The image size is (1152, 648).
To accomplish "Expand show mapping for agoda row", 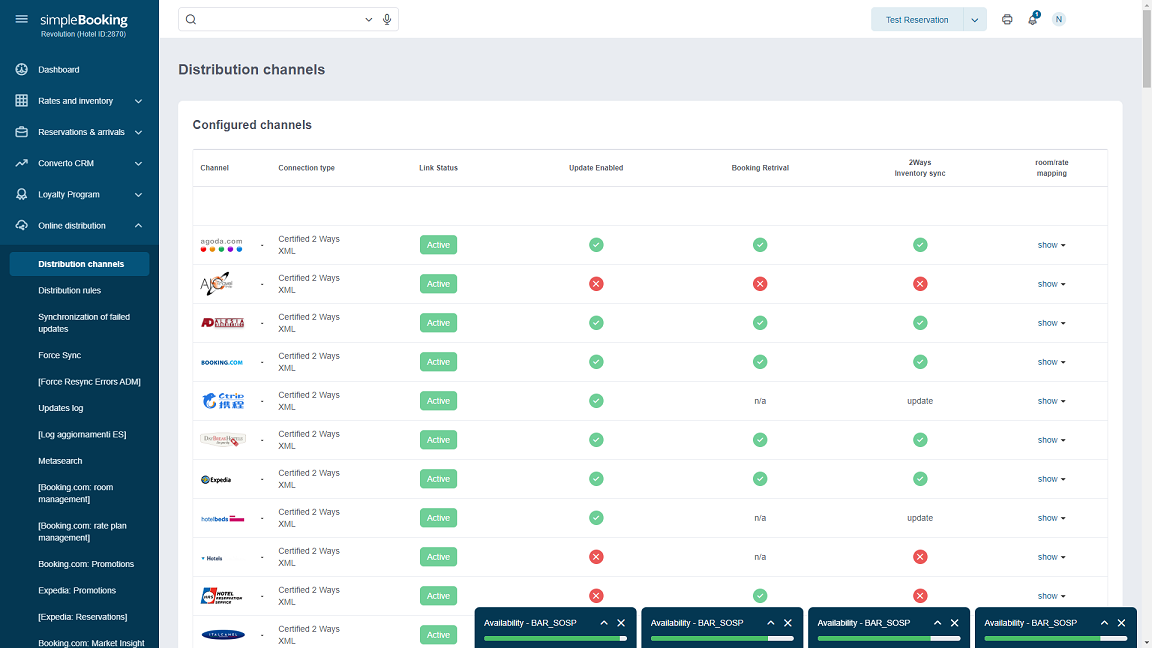I will point(1051,245).
